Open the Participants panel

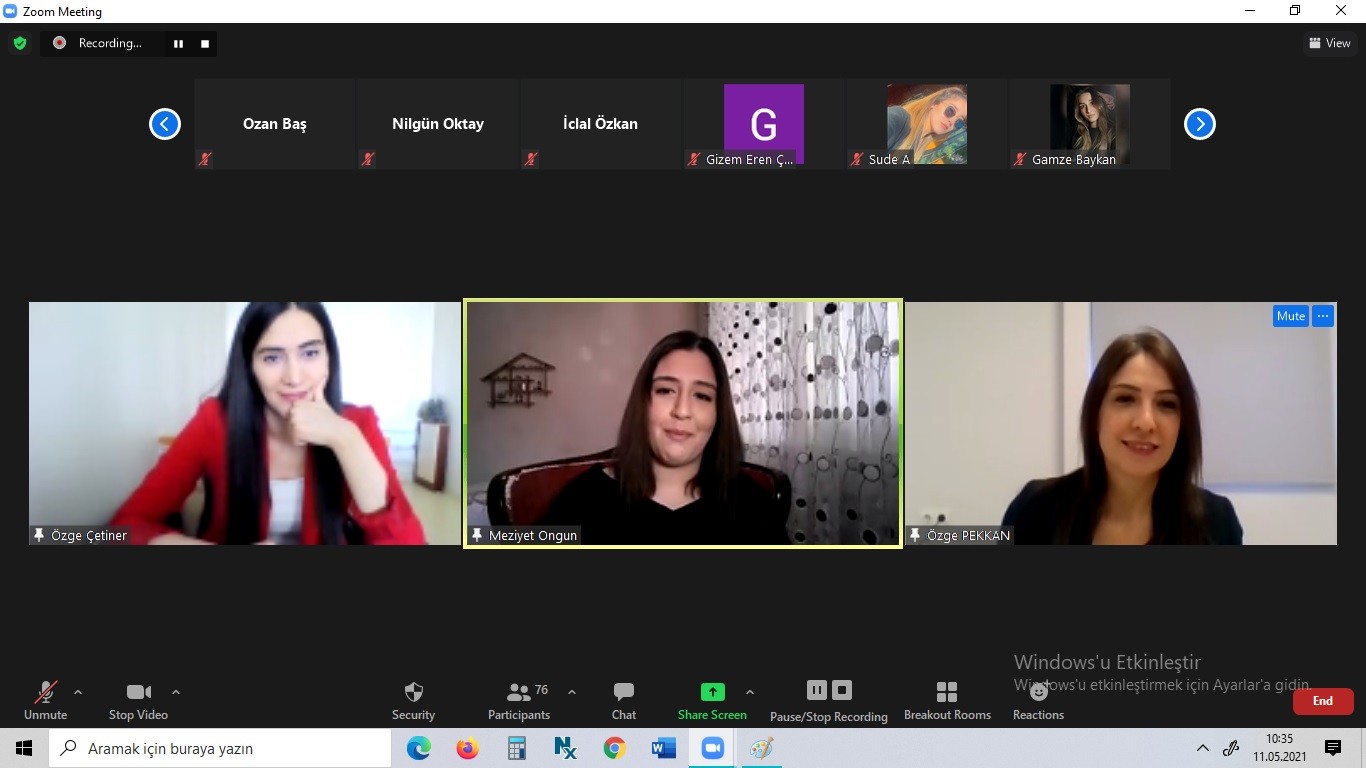click(x=519, y=700)
